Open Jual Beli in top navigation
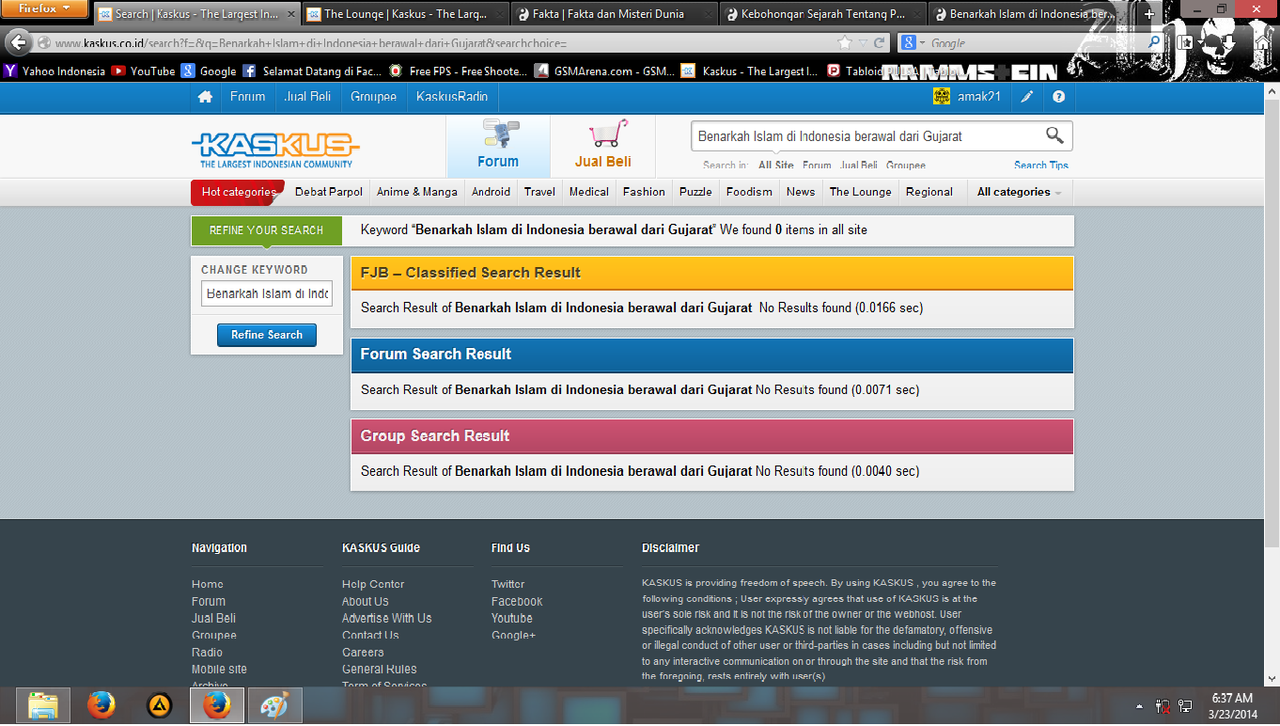This screenshot has width=1280, height=726. coord(308,97)
